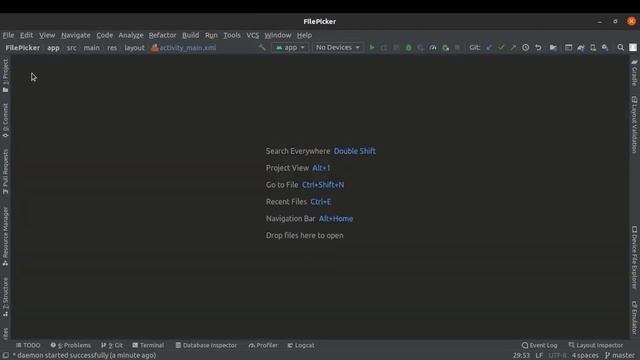The width and height of the screenshot is (640, 360).
Task: Open the Gradle side panel tab
Action: pyautogui.click(x=634, y=72)
